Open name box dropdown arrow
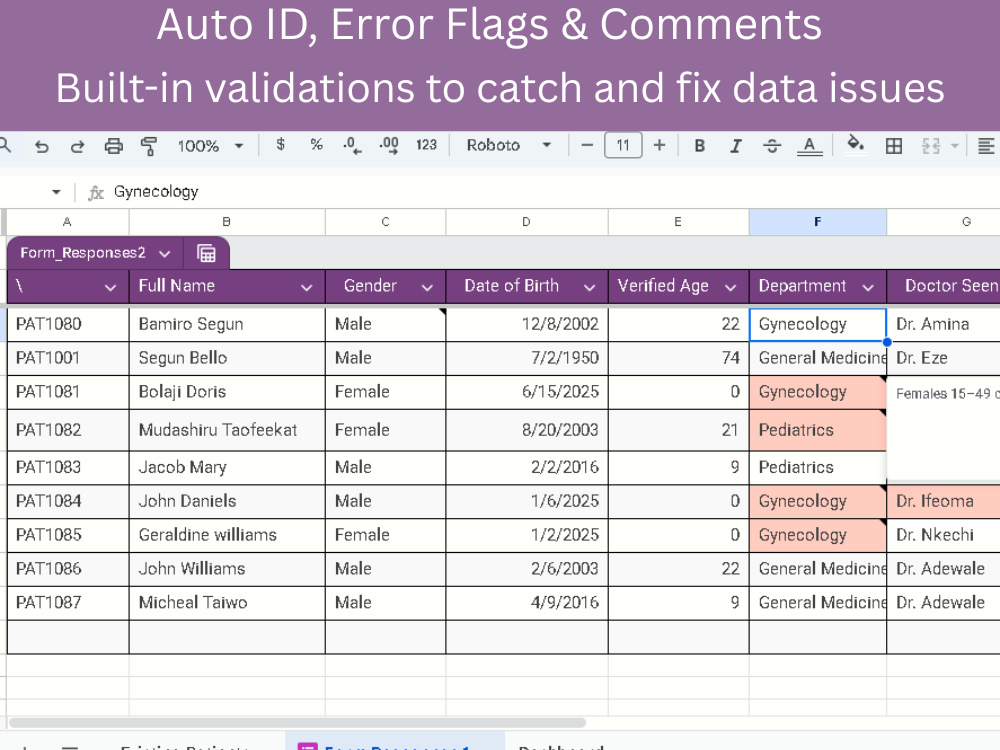Screen dimensions: 1000x750 tap(56, 192)
